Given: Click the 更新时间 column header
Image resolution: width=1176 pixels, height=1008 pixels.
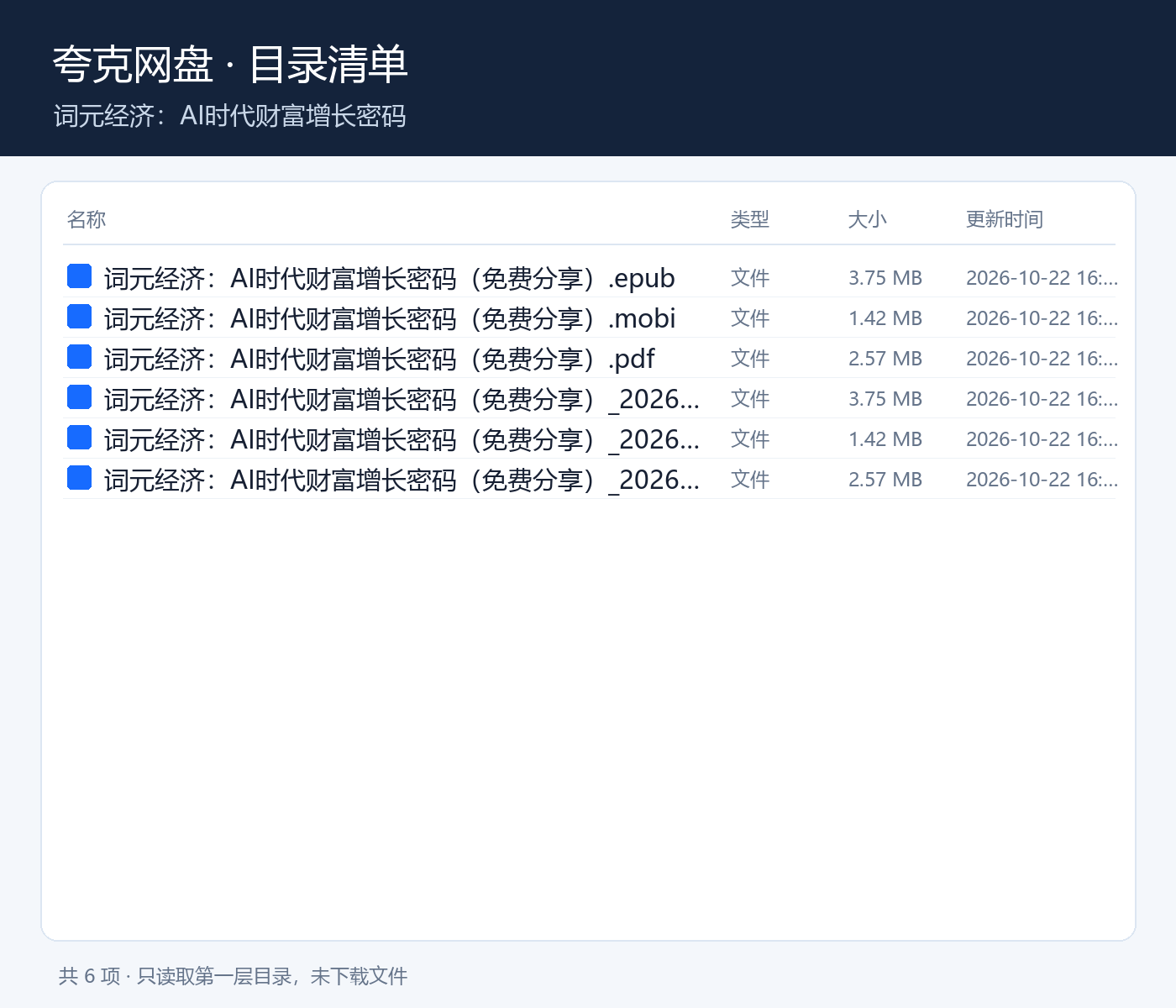Looking at the screenshot, I should (x=1005, y=219).
